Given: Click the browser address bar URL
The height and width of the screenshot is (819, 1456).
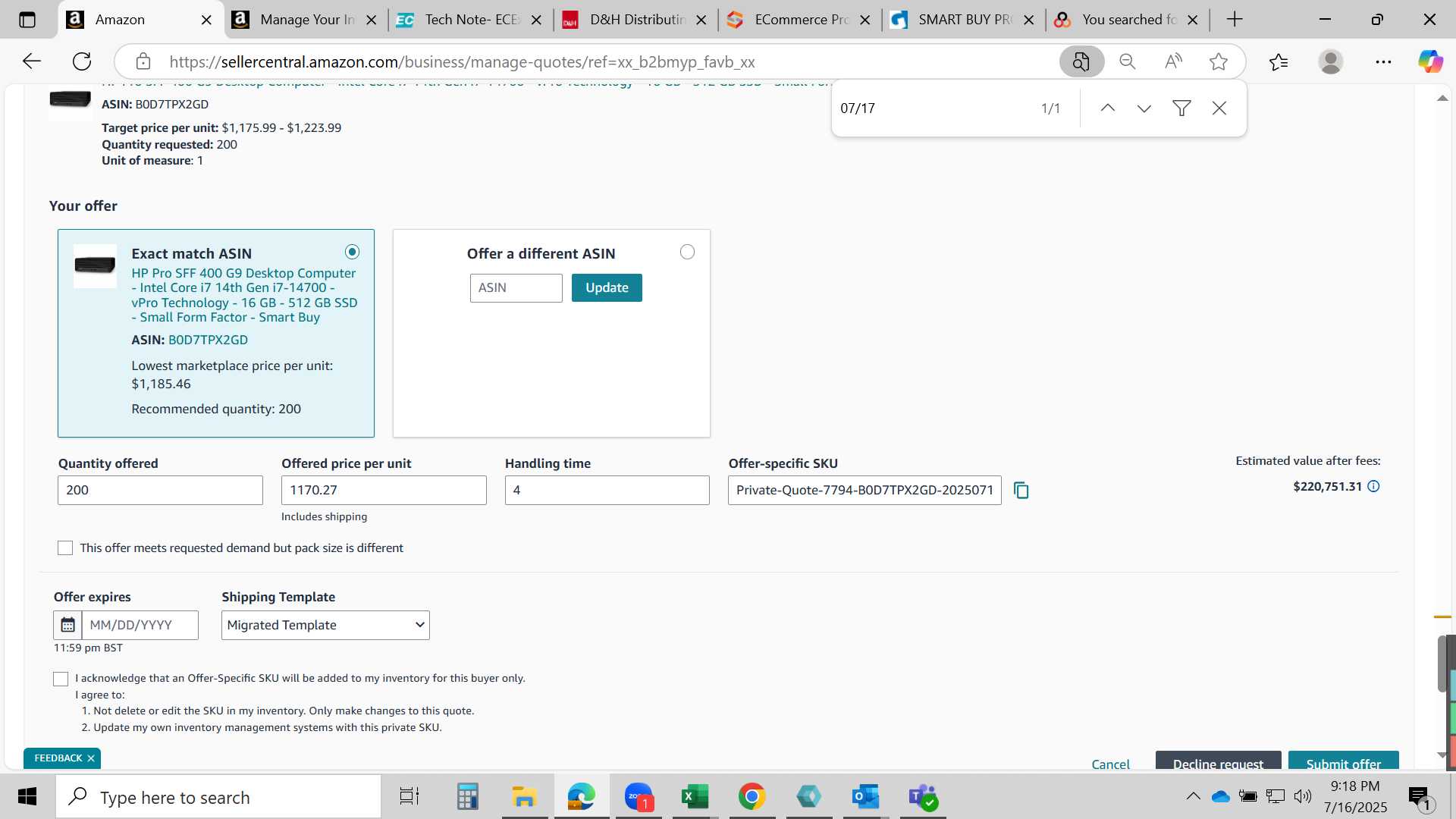Looking at the screenshot, I should click(461, 61).
